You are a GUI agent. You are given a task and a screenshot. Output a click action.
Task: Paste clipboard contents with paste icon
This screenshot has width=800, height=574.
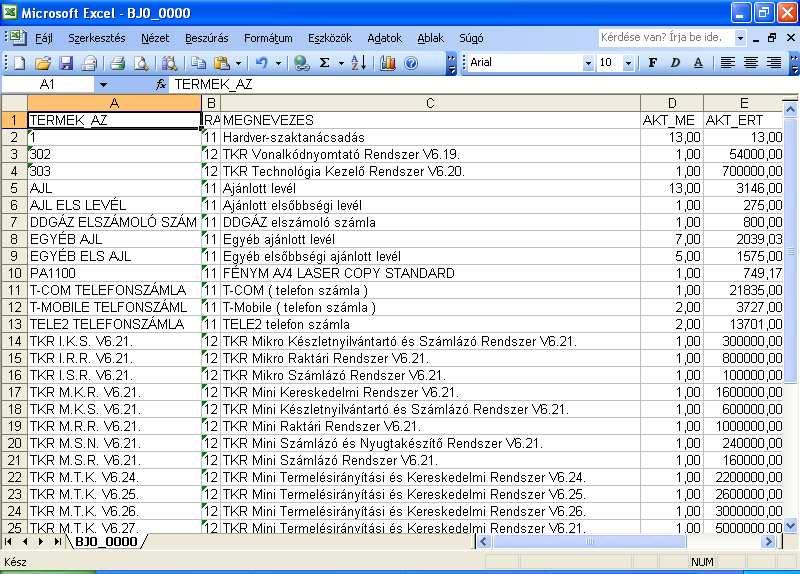click(222, 63)
